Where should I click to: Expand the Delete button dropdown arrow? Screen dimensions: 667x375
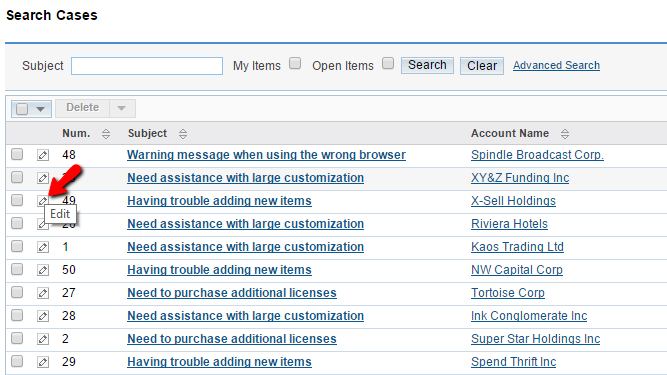pyautogui.click(x=122, y=108)
